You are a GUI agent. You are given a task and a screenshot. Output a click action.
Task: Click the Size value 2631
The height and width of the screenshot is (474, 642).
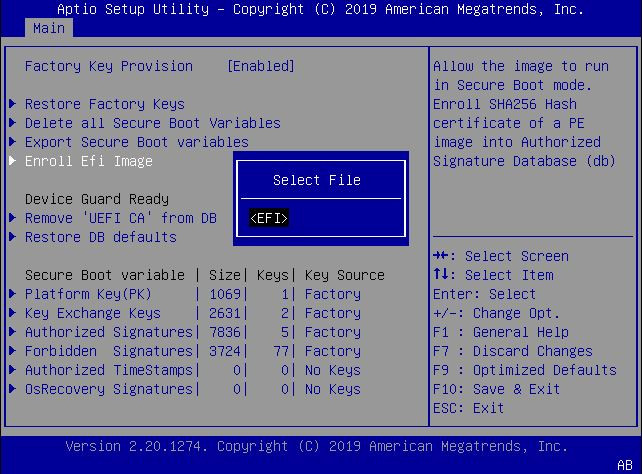pyautogui.click(x=225, y=313)
